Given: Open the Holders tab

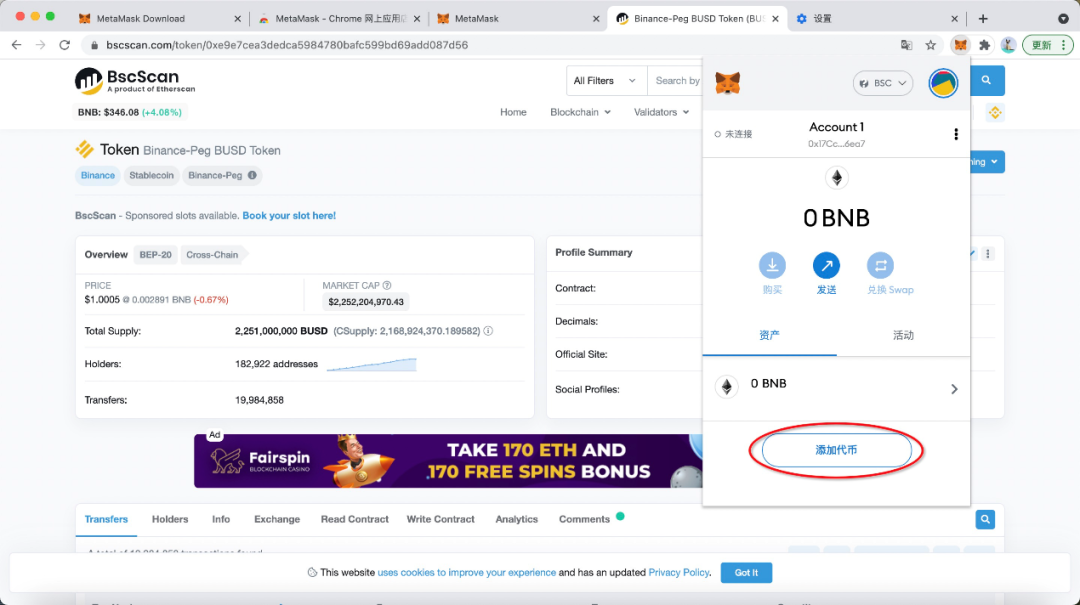Looking at the screenshot, I should pos(169,520).
